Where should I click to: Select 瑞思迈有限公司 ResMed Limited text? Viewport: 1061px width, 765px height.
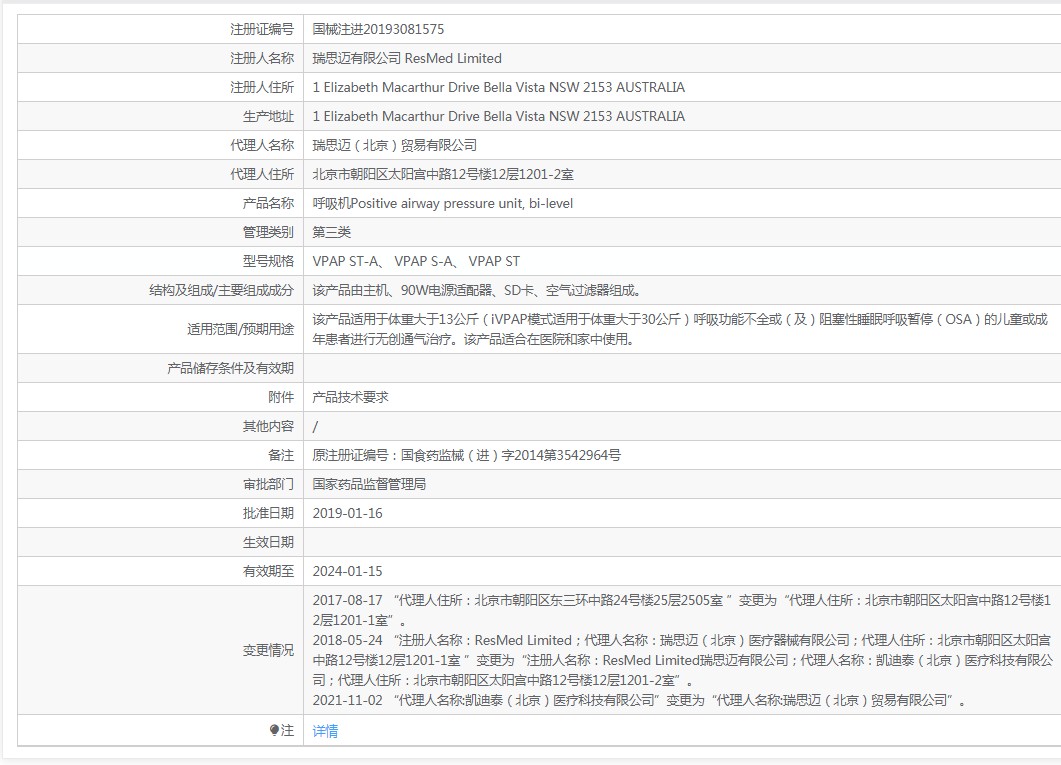coord(407,58)
